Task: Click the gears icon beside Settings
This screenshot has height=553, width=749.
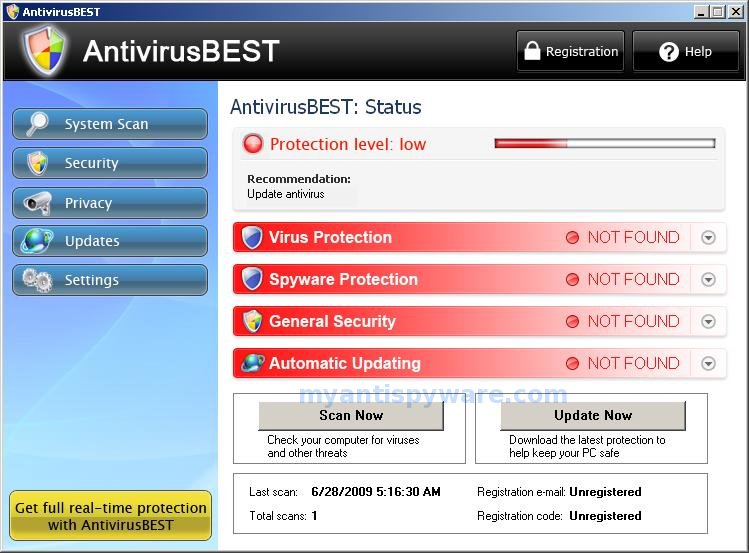Action: click(x=37, y=280)
